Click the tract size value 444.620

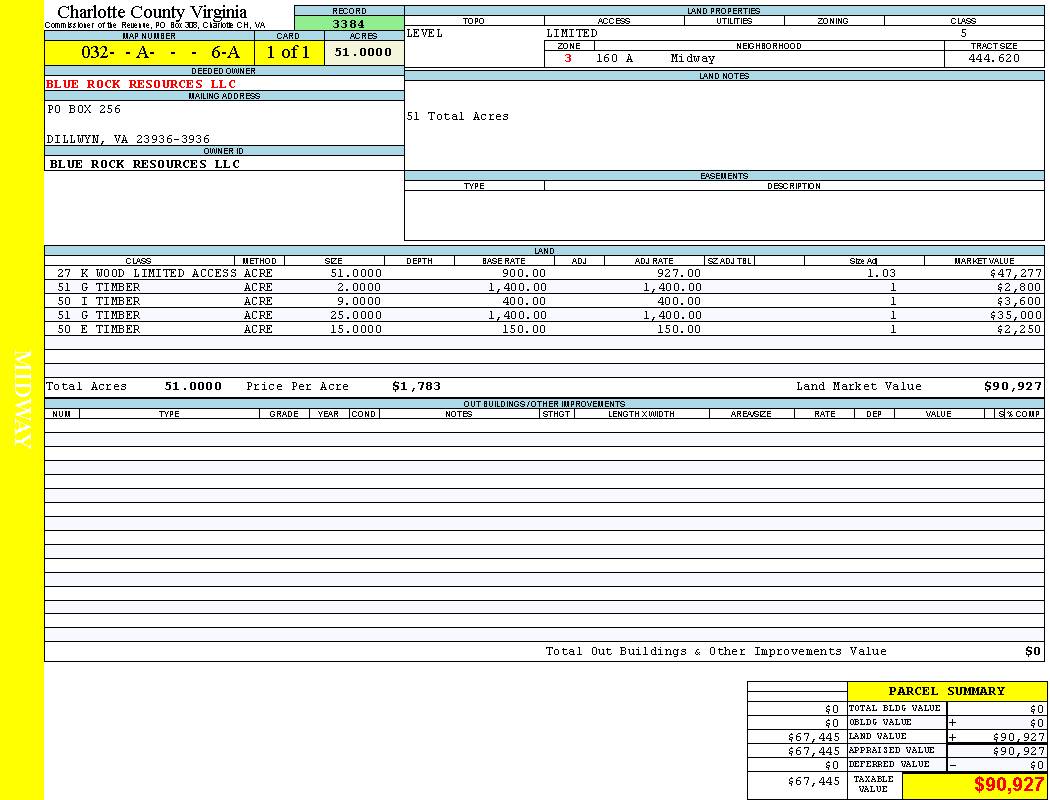993,59
